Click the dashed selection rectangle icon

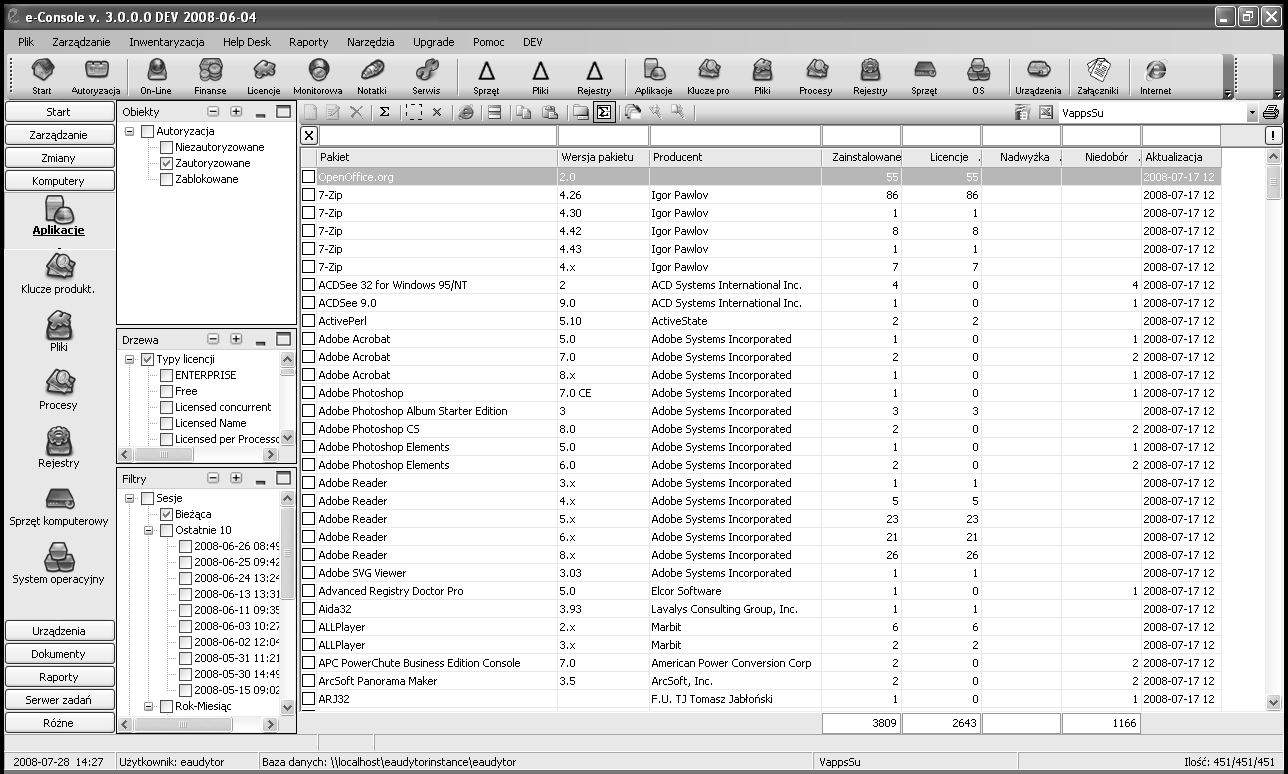coord(413,112)
